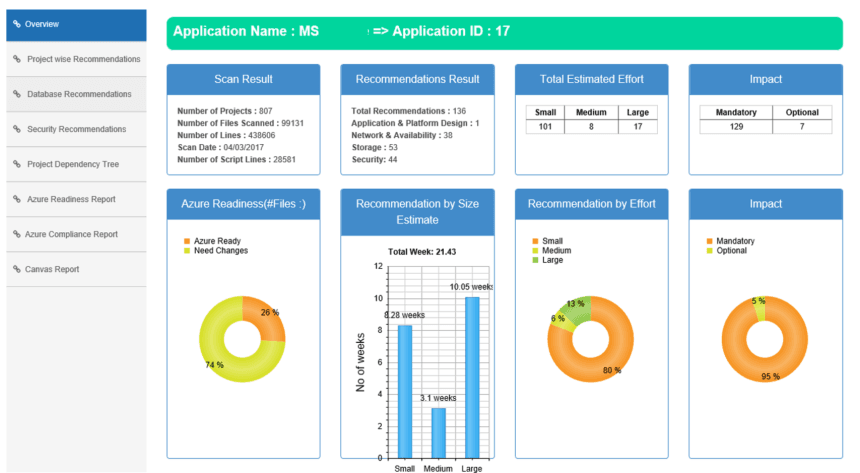
Task: Open Project Dependency Tree
Action: (76, 164)
